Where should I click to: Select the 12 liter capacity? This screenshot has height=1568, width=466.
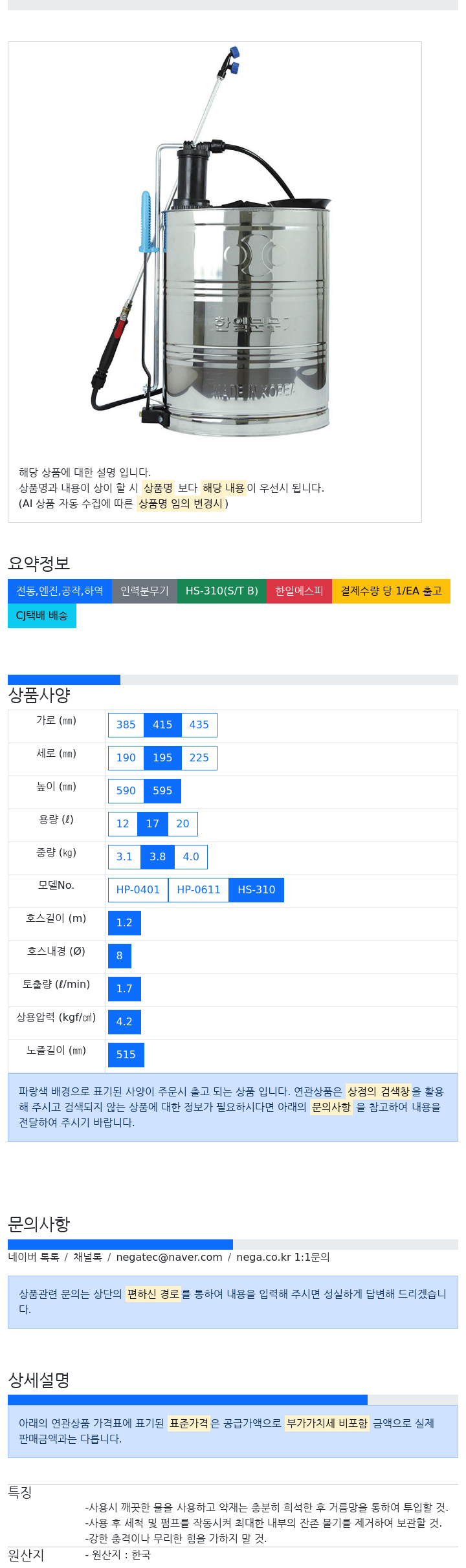(x=122, y=823)
